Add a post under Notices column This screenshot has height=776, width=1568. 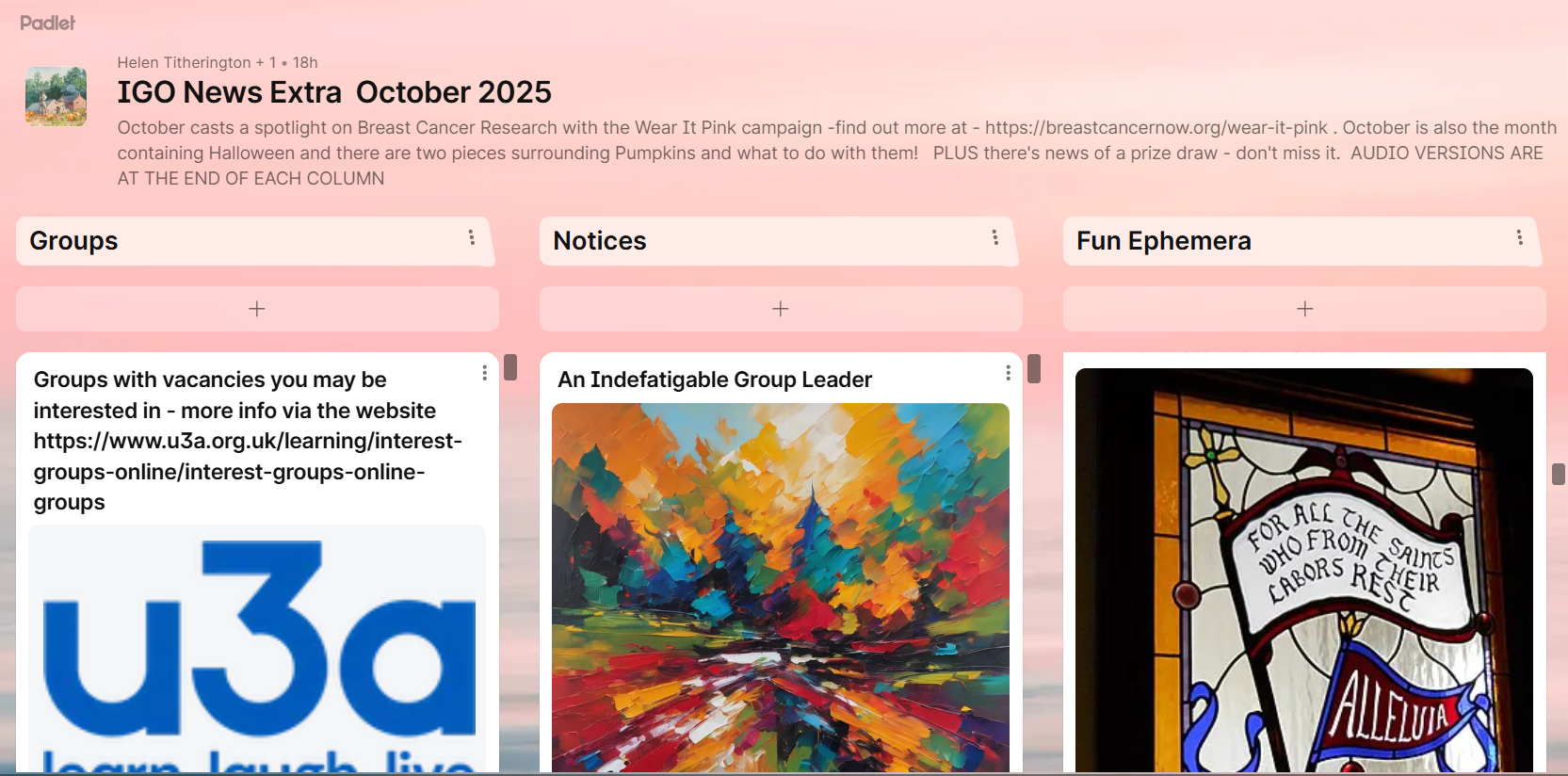click(x=781, y=309)
